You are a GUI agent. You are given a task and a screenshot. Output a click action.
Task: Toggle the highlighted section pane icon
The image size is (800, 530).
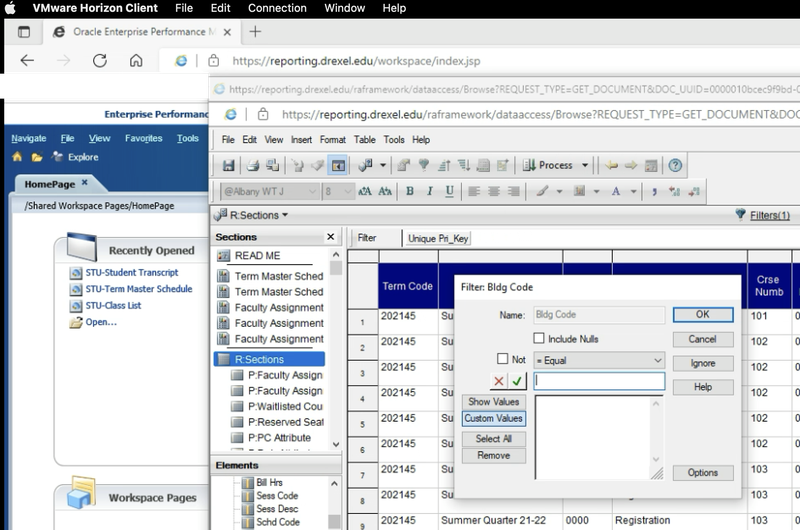(338, 165)
